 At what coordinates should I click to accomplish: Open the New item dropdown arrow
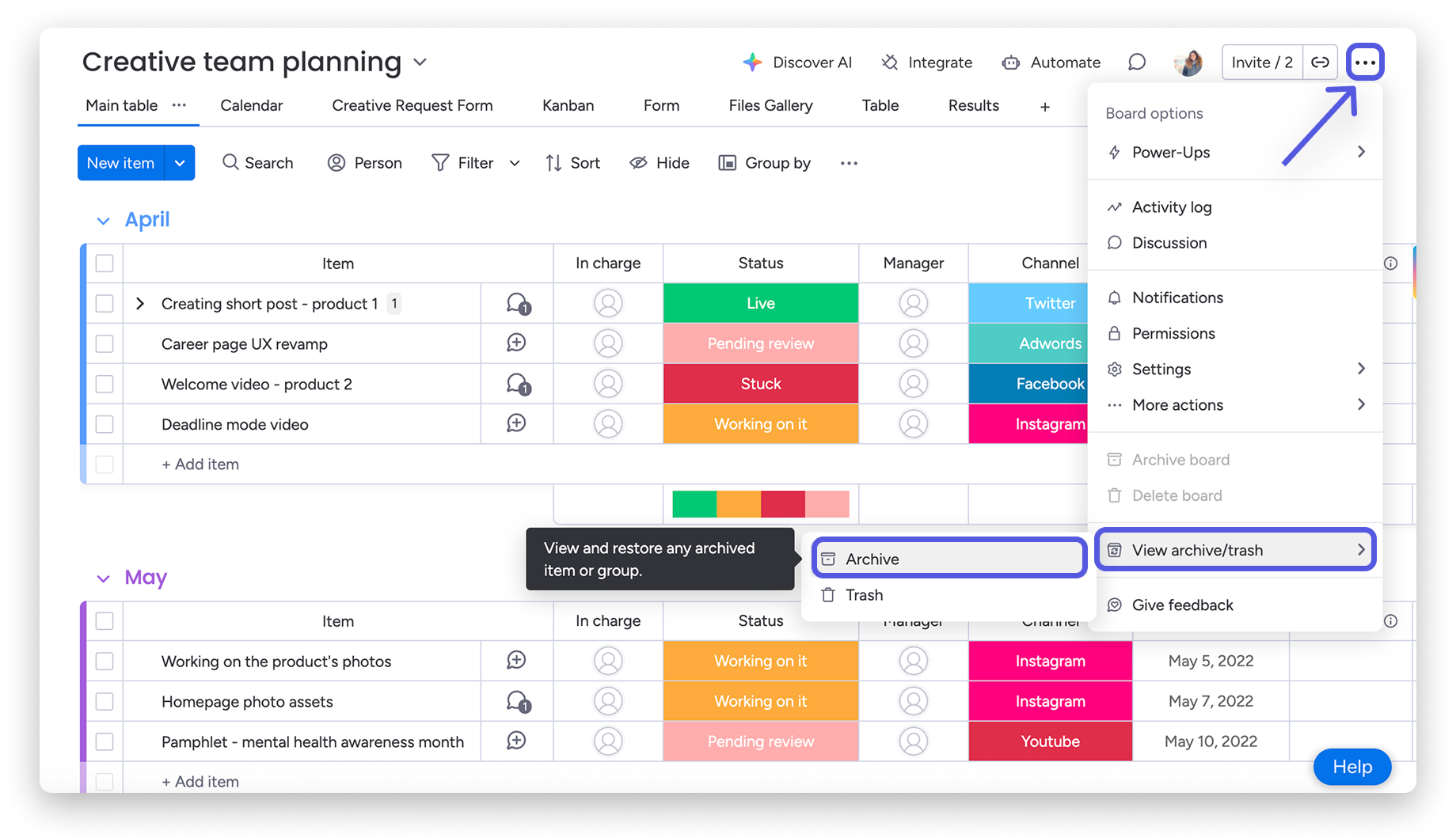[180, 162]
